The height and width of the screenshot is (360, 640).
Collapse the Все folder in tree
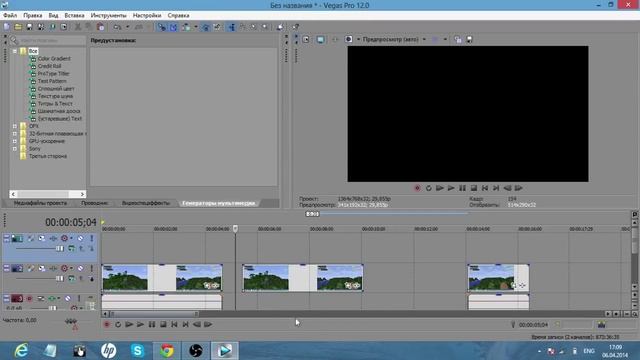(15, 51)
